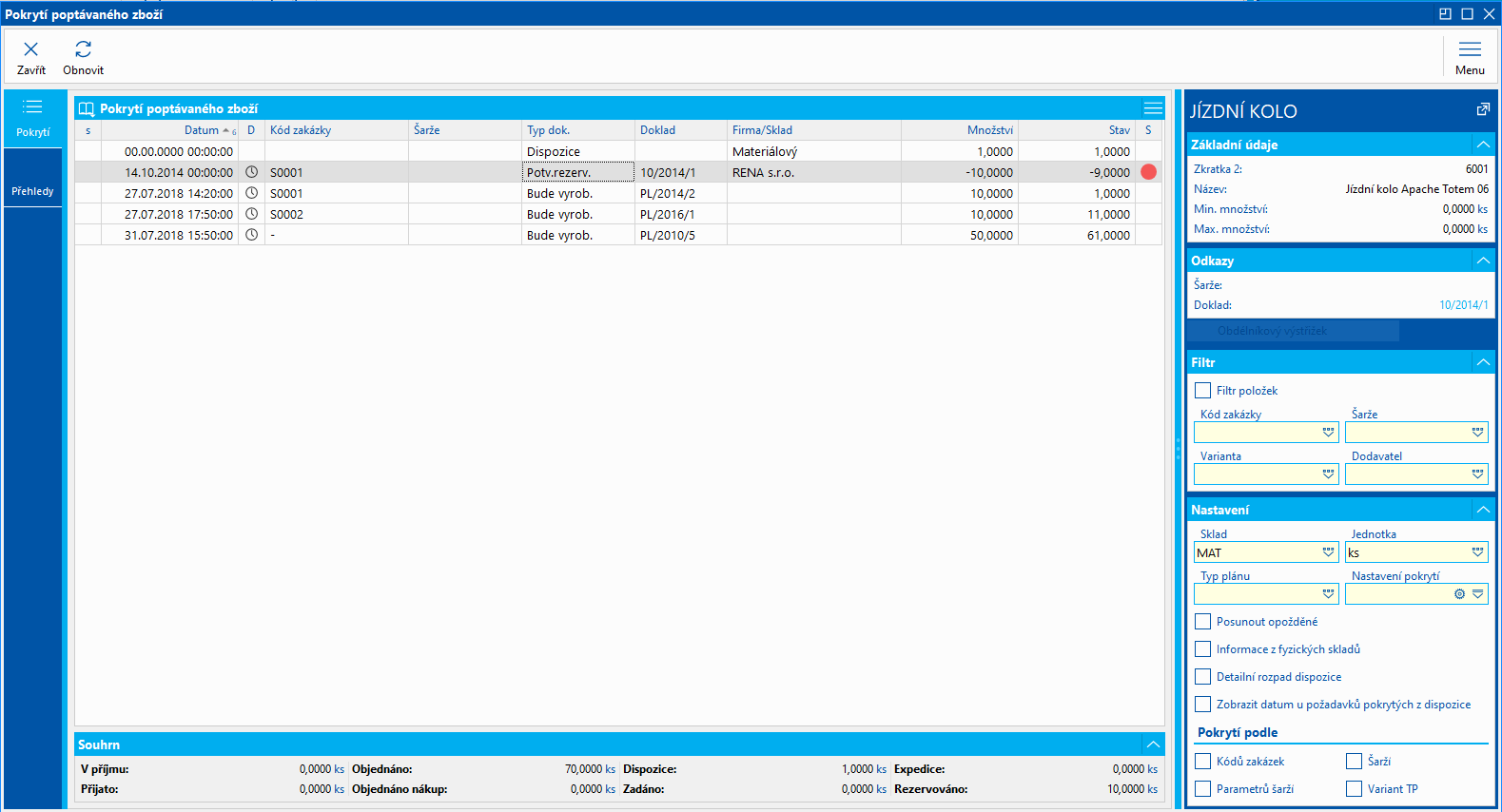This screenshot has height=812, width=1502.
Task: Open the Varianta dropdown
Action: (x=1329, y=474)
